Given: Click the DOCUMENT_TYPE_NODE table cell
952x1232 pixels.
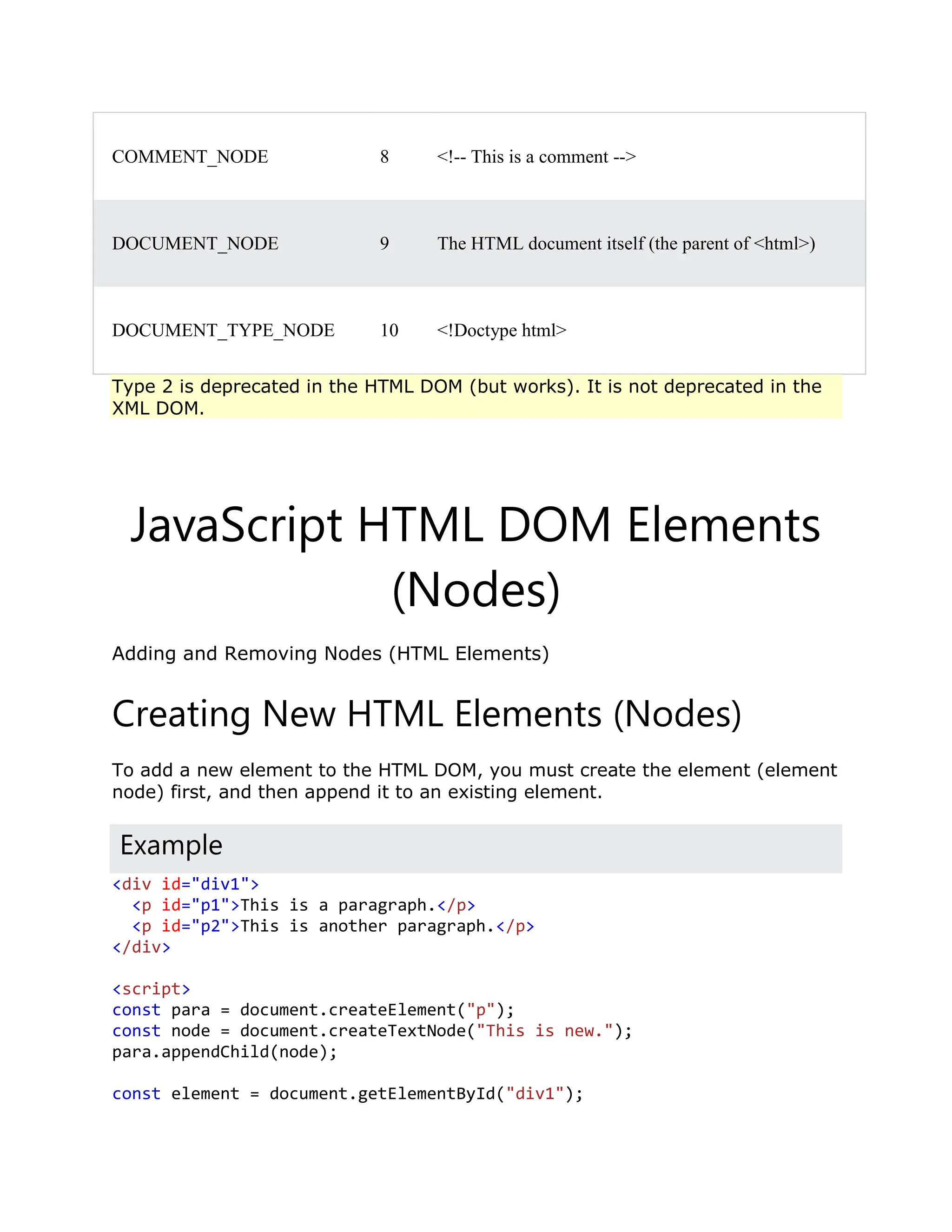Looking at the screenshot, I should coord(223,331).
